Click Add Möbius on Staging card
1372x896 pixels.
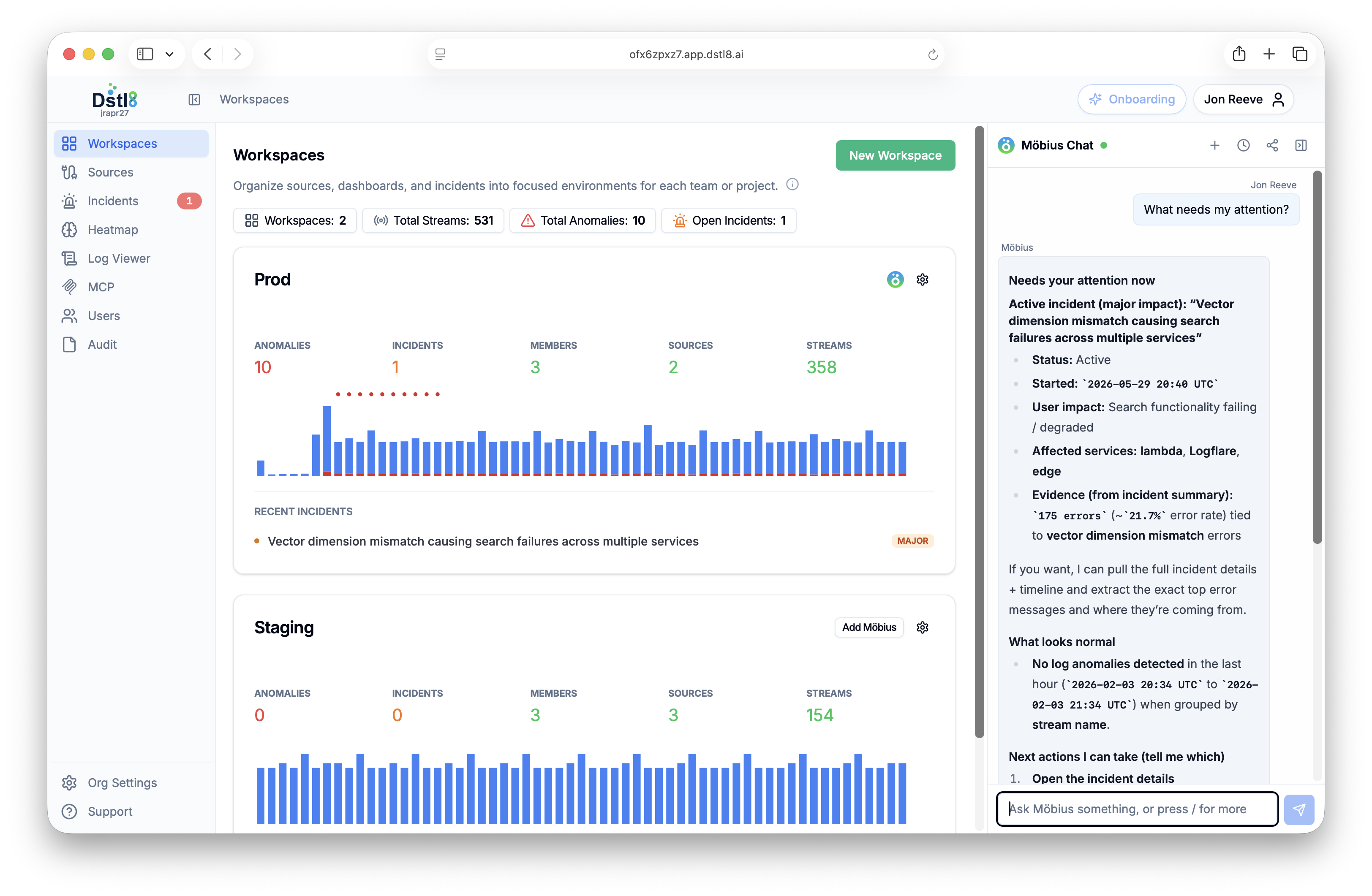(869, 627)
